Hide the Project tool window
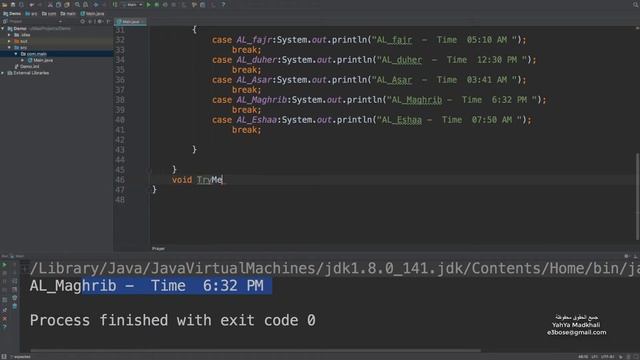Image resolution: width=640 pixels, height=360 pixels. pyautogui.click(x=108, y=21)
